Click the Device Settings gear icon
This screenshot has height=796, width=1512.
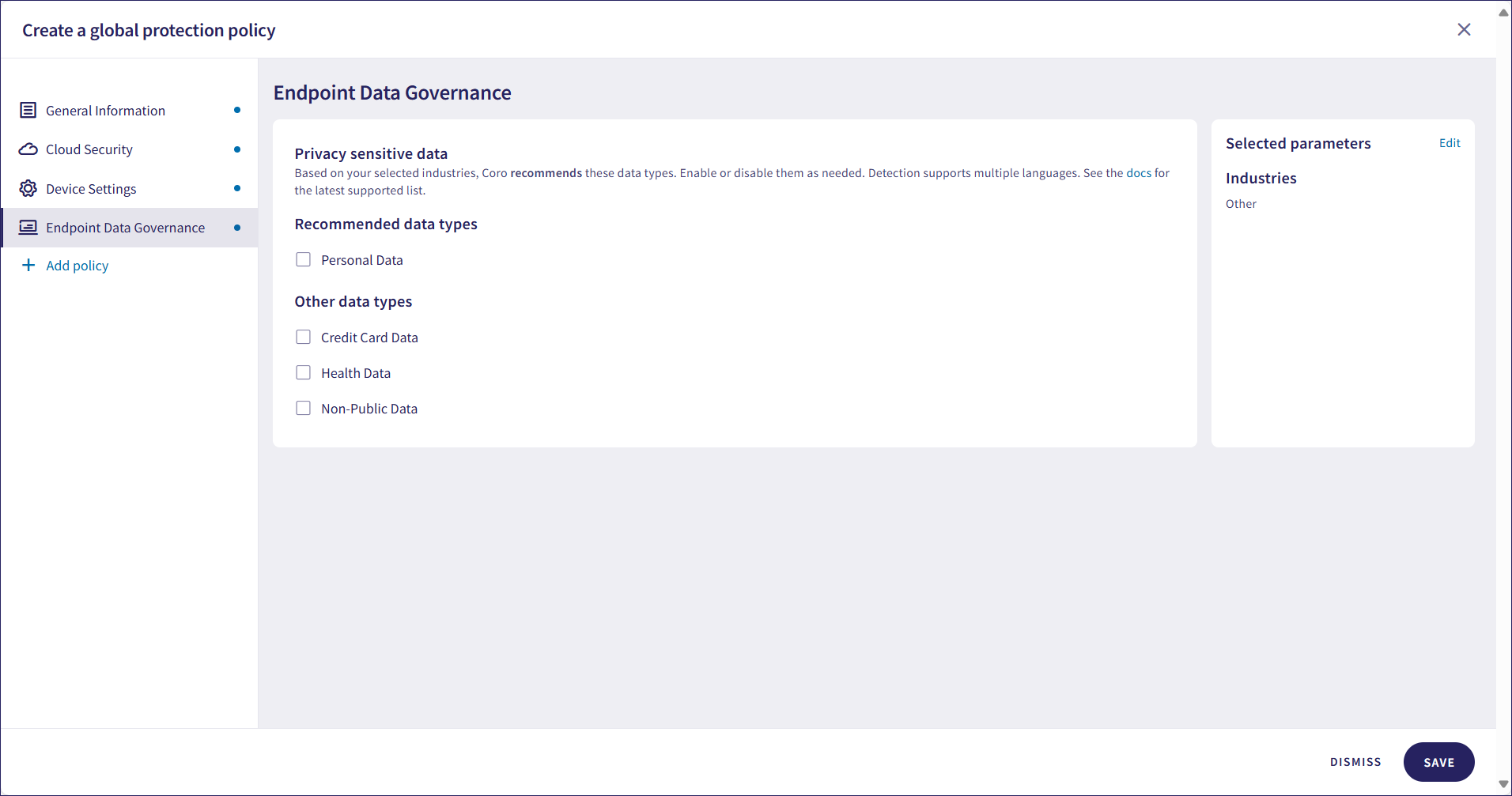28,189
